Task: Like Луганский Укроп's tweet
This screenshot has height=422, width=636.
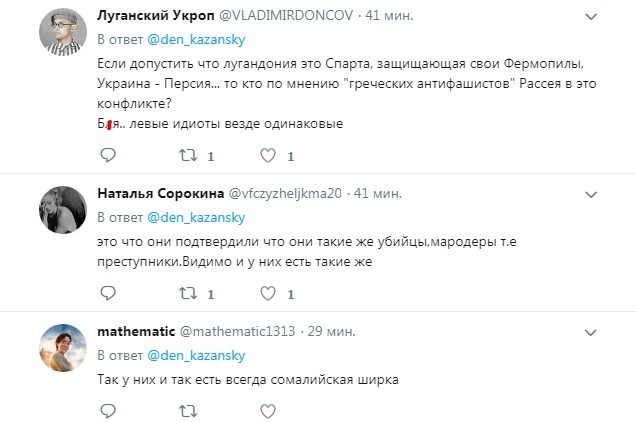Action: [x=267, y=156]
